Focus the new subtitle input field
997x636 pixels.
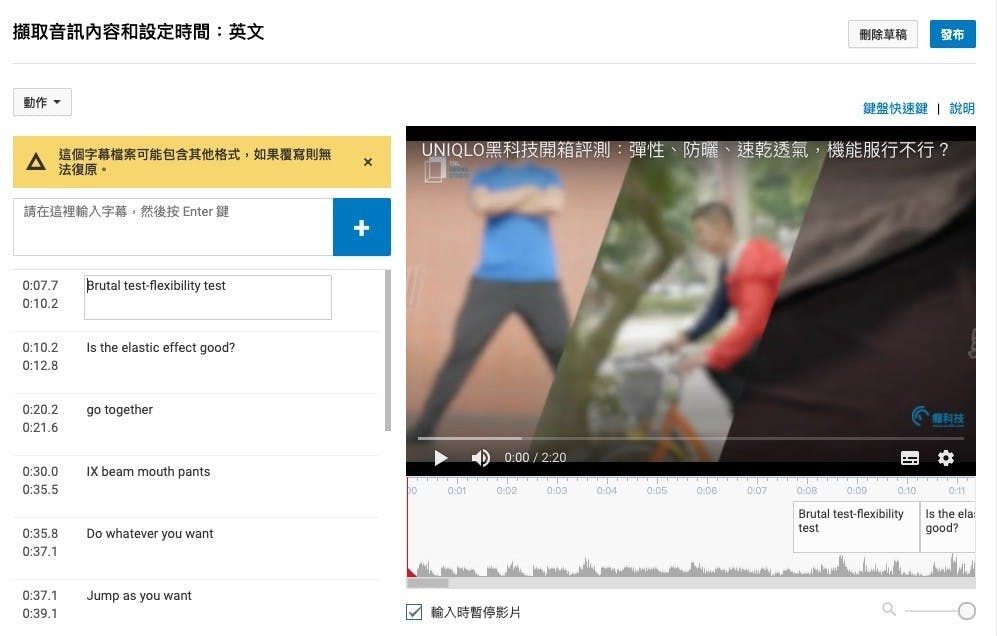[173, 227]
